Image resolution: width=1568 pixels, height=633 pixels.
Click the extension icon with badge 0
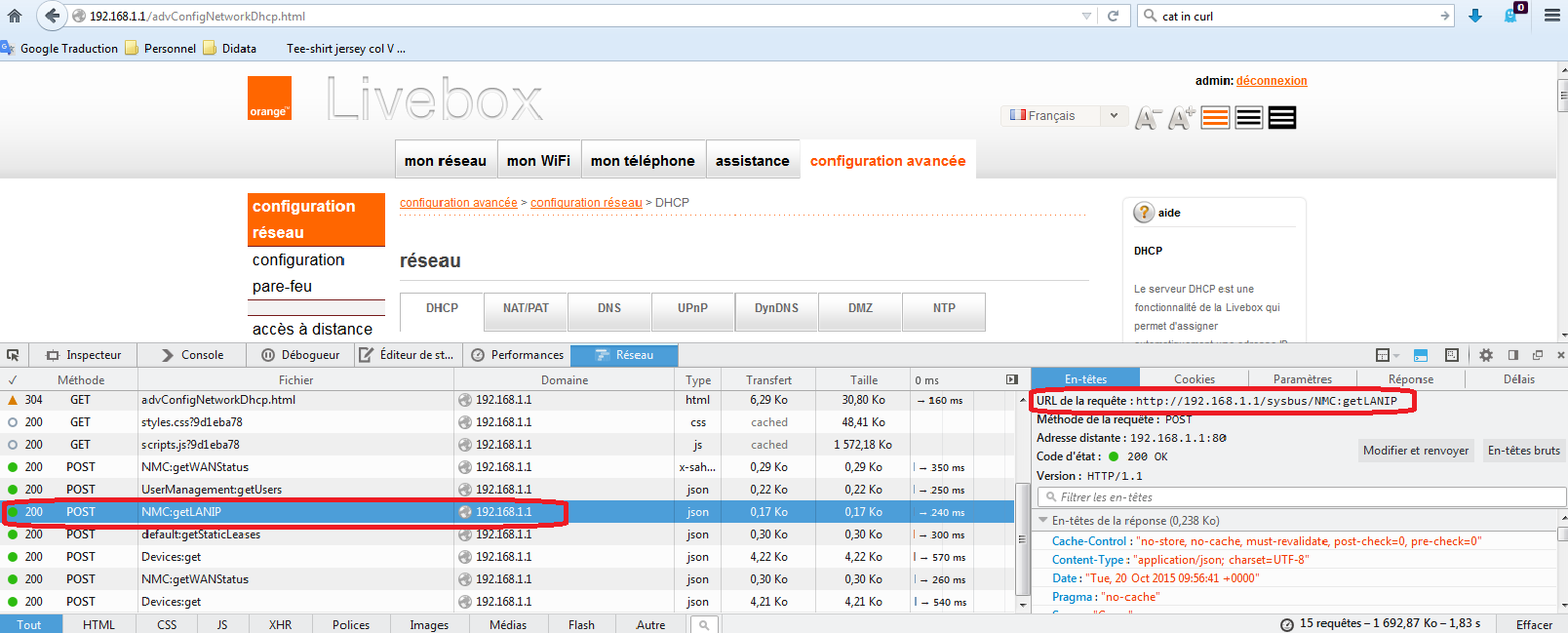click(x=1512, y=14)
